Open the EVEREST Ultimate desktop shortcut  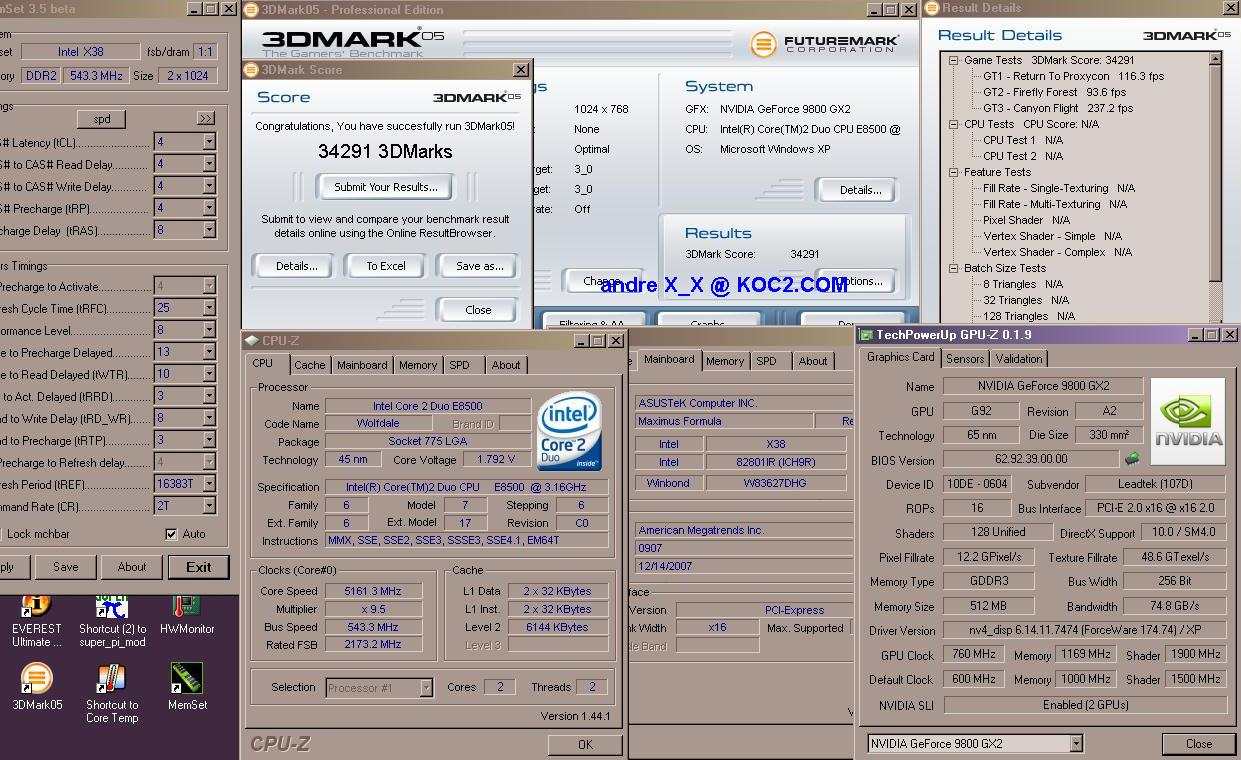(36, 607)
